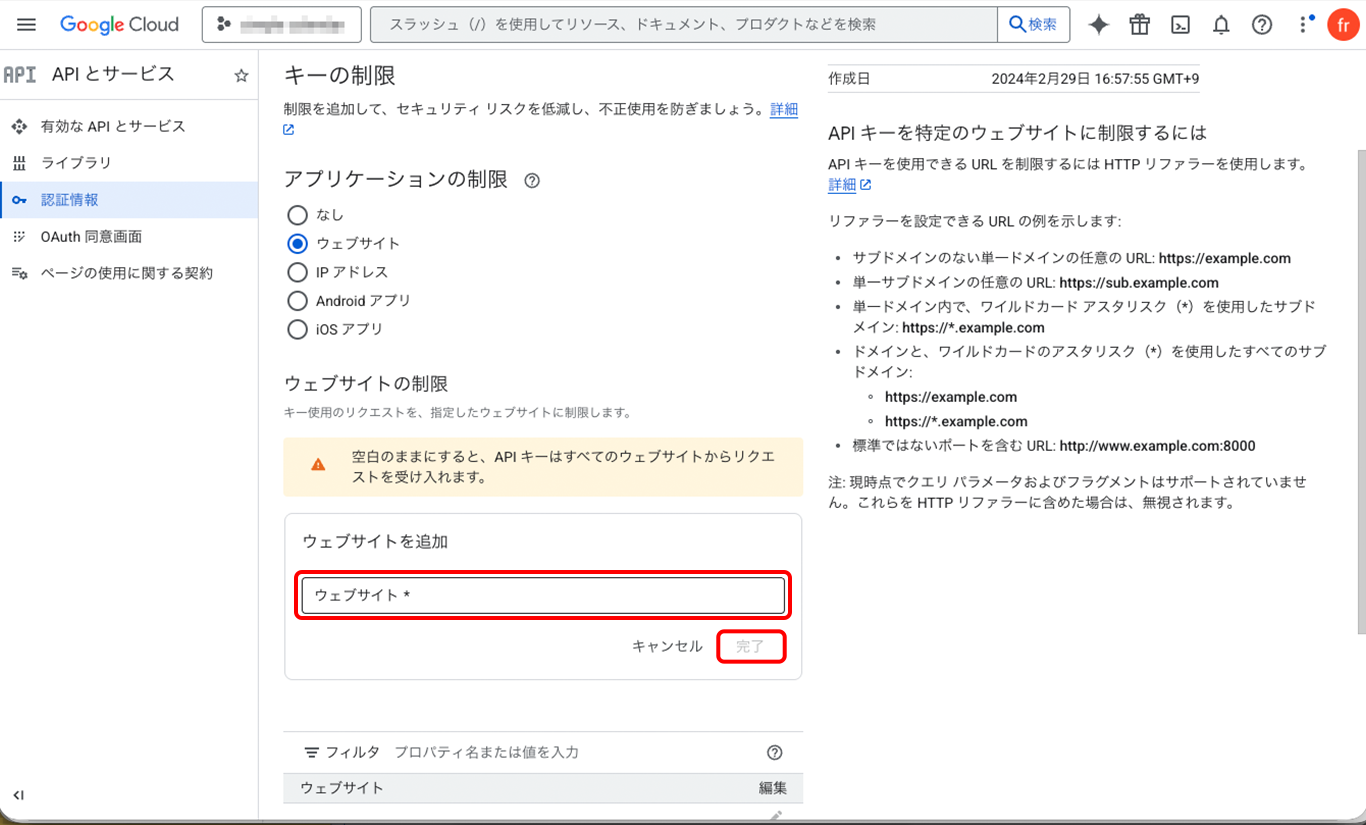Viewport: 1366px width, 825px height.
Task: Open the help question mark menu
Action: pos(1262,25)
